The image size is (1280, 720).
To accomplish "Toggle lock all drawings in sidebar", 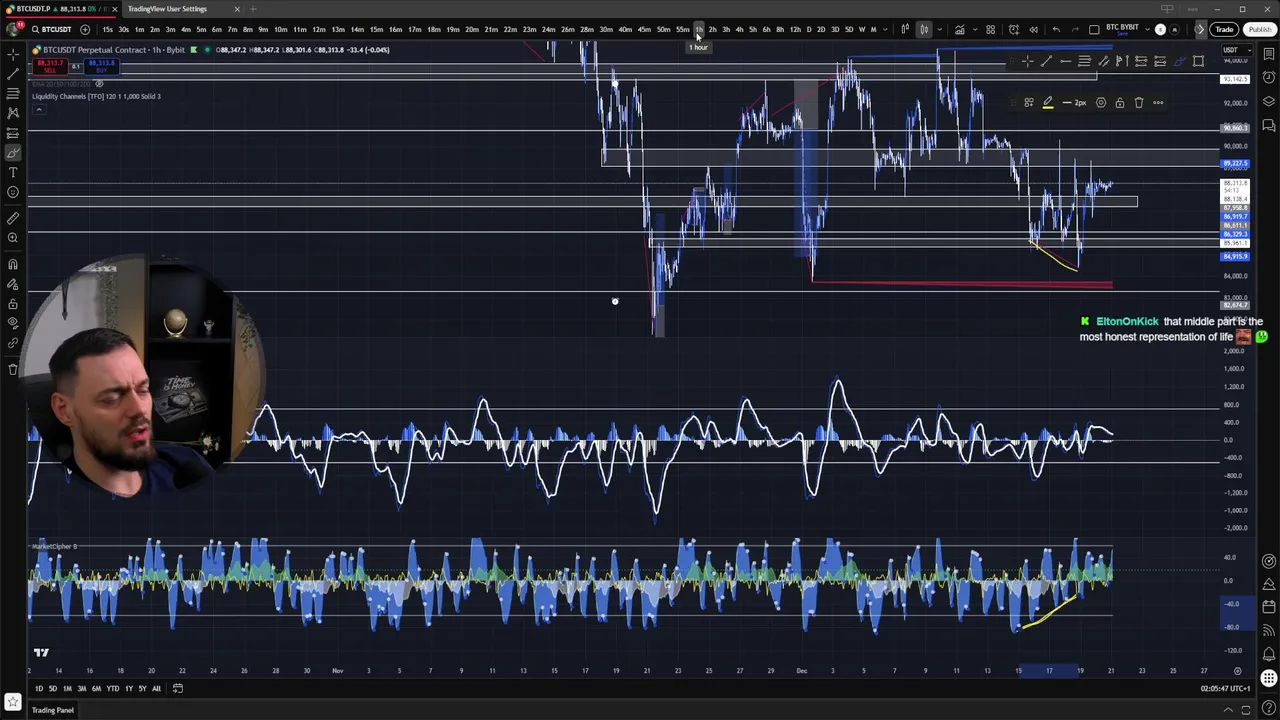I will tap(13, 303).
